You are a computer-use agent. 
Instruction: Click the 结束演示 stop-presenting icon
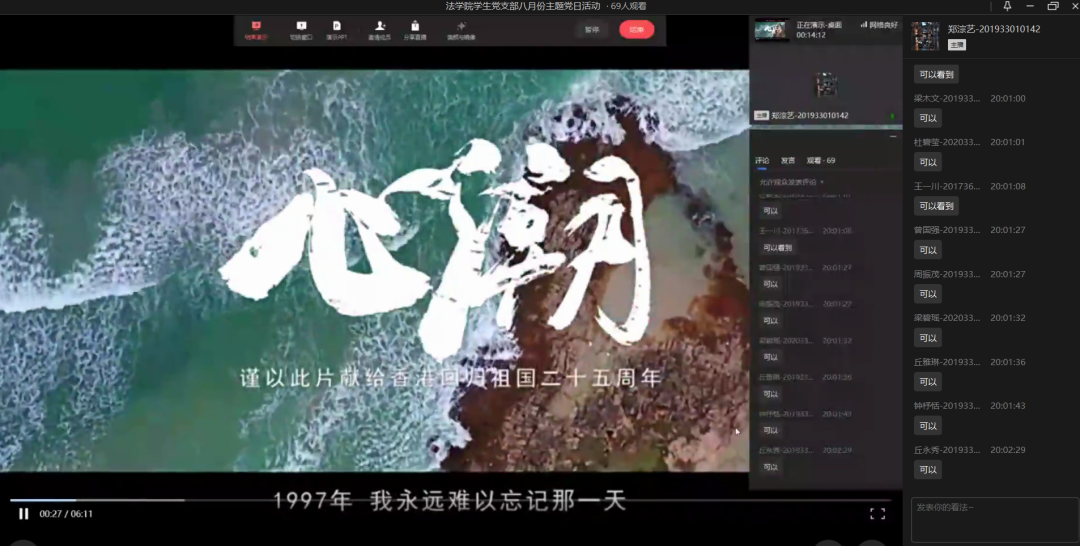(256, 26)
